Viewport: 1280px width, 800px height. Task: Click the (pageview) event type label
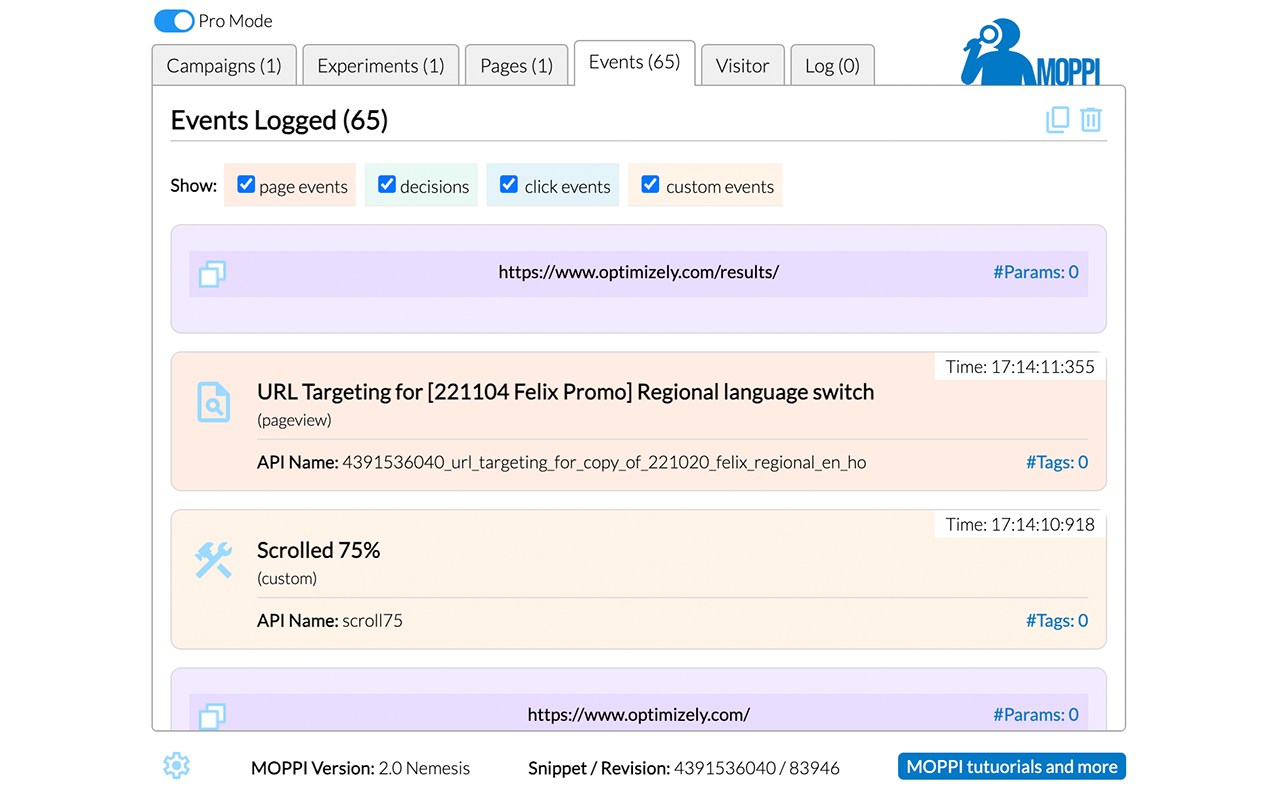(294, 420)
